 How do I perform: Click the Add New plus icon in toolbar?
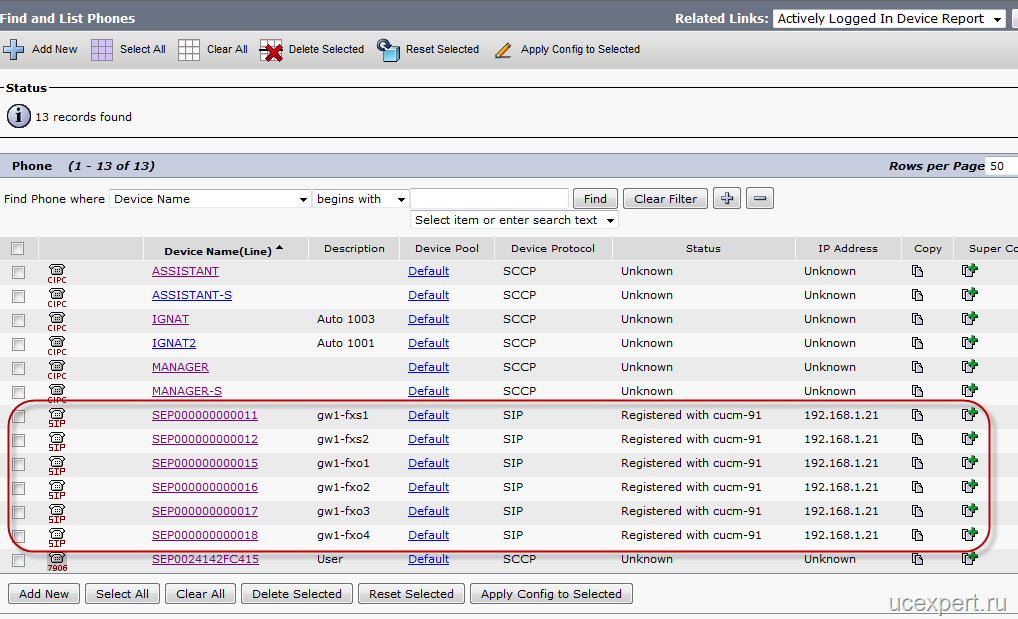pos(13,49)
